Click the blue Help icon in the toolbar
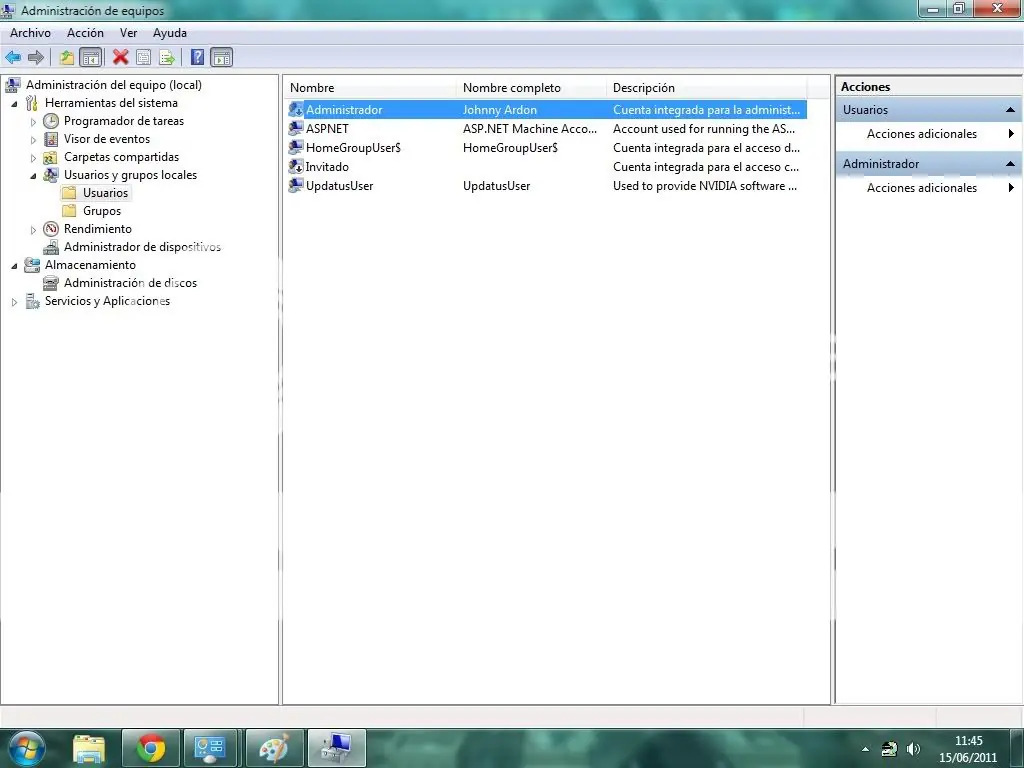Image resolution: width=1024 pixels, height=768 pixels. [198, 58]
